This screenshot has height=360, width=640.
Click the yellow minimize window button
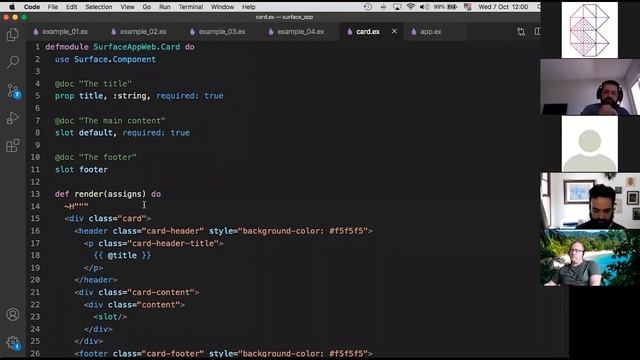pos(15,17)
